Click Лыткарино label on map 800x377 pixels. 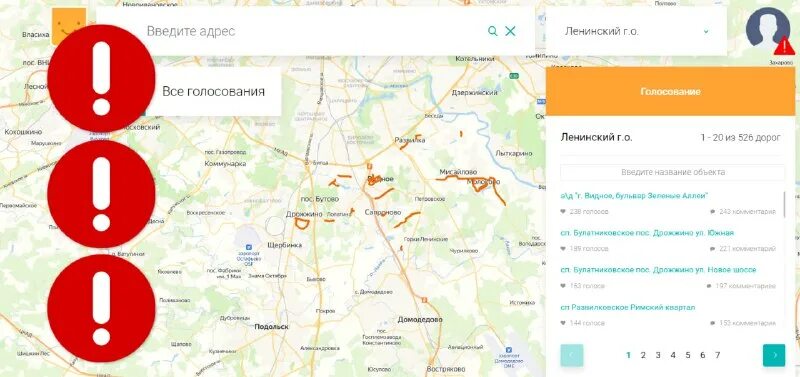514,153
